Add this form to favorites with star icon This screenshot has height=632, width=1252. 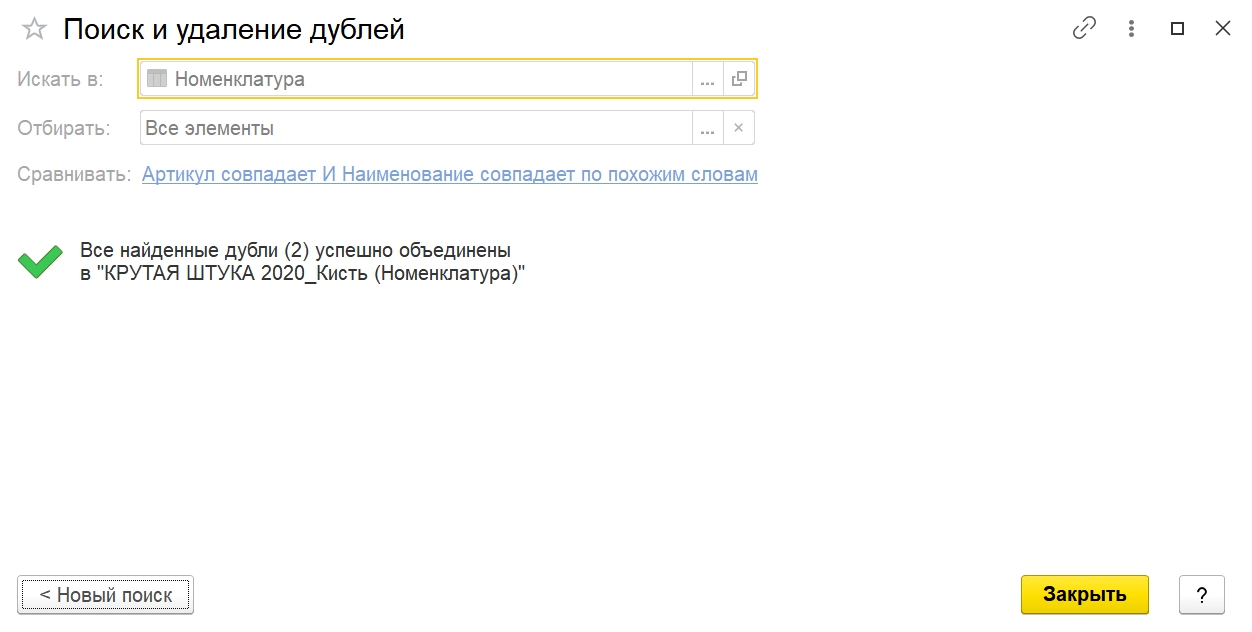[x=34, y=29]
